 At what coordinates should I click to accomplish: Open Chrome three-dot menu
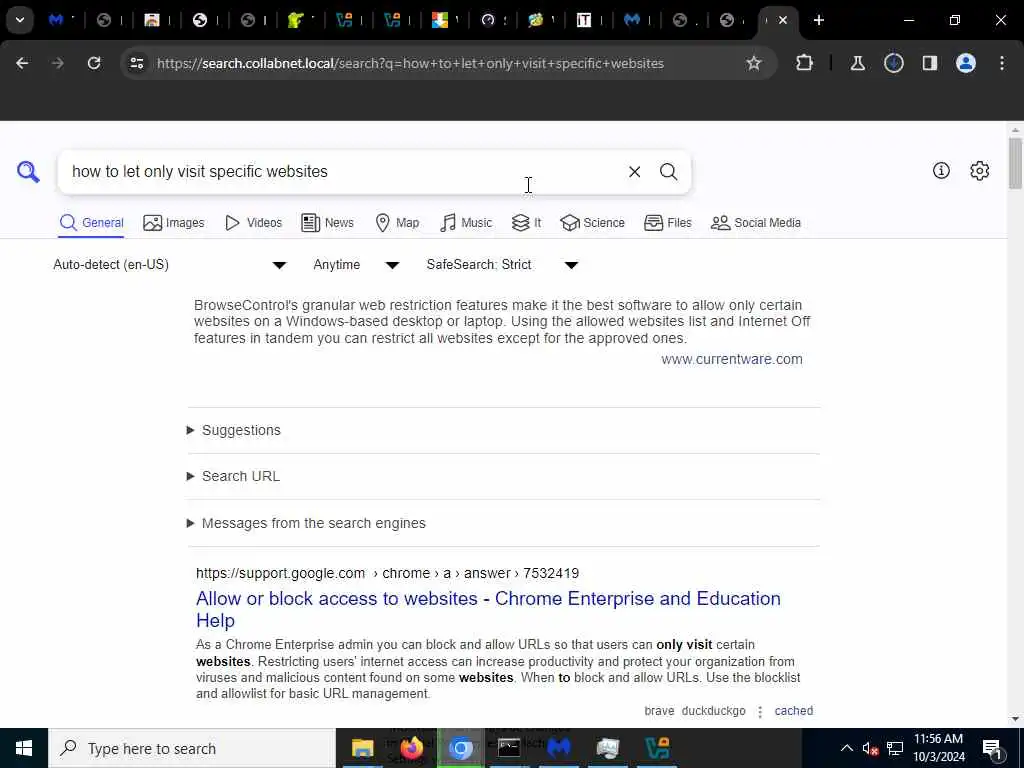[x=1002, y=63]
